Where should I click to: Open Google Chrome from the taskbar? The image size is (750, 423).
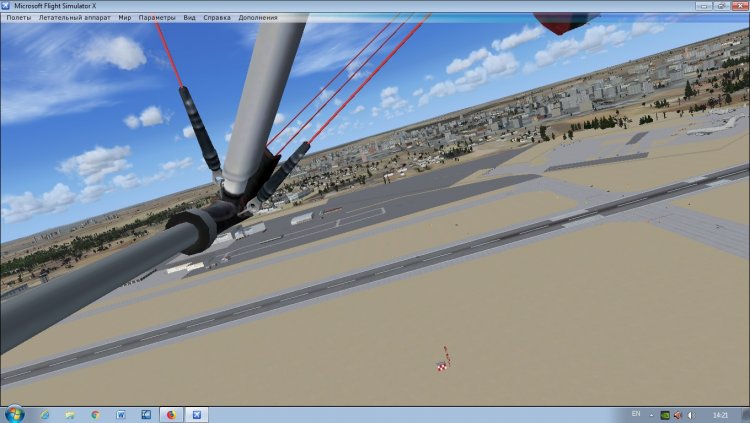[x=95, y=414]
